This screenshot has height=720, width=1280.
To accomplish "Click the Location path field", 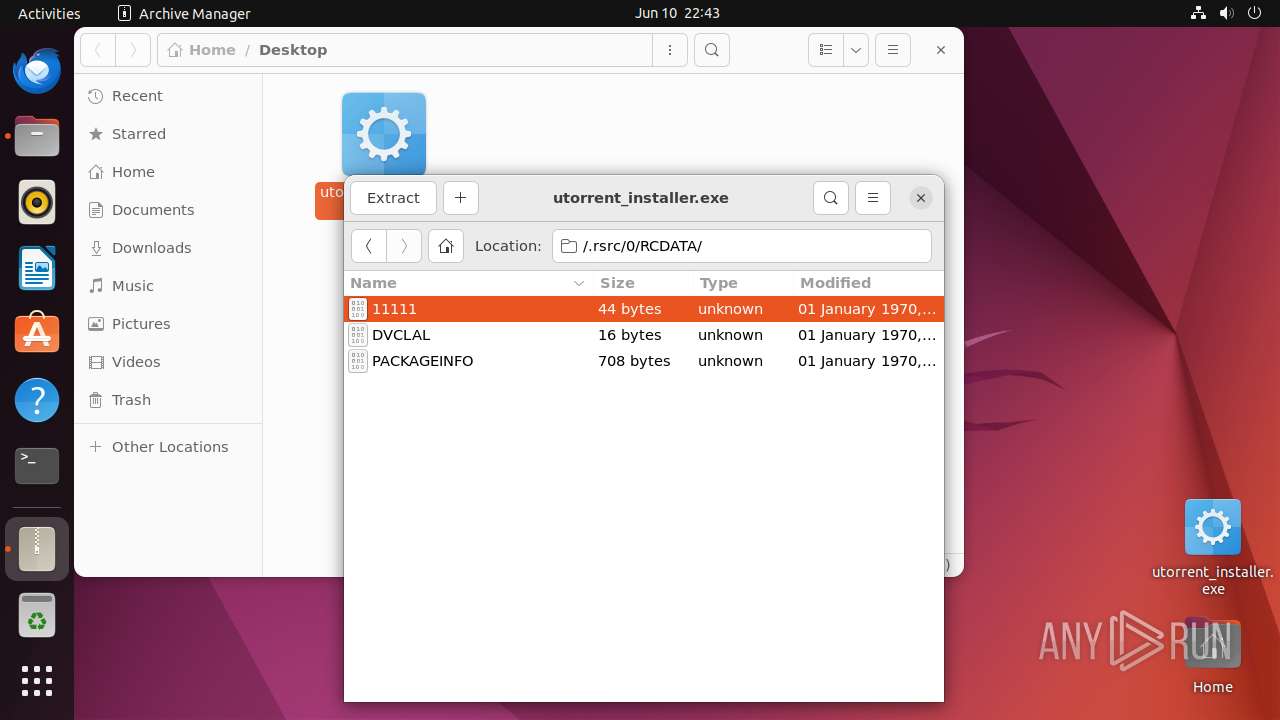I will coord(742,246).
